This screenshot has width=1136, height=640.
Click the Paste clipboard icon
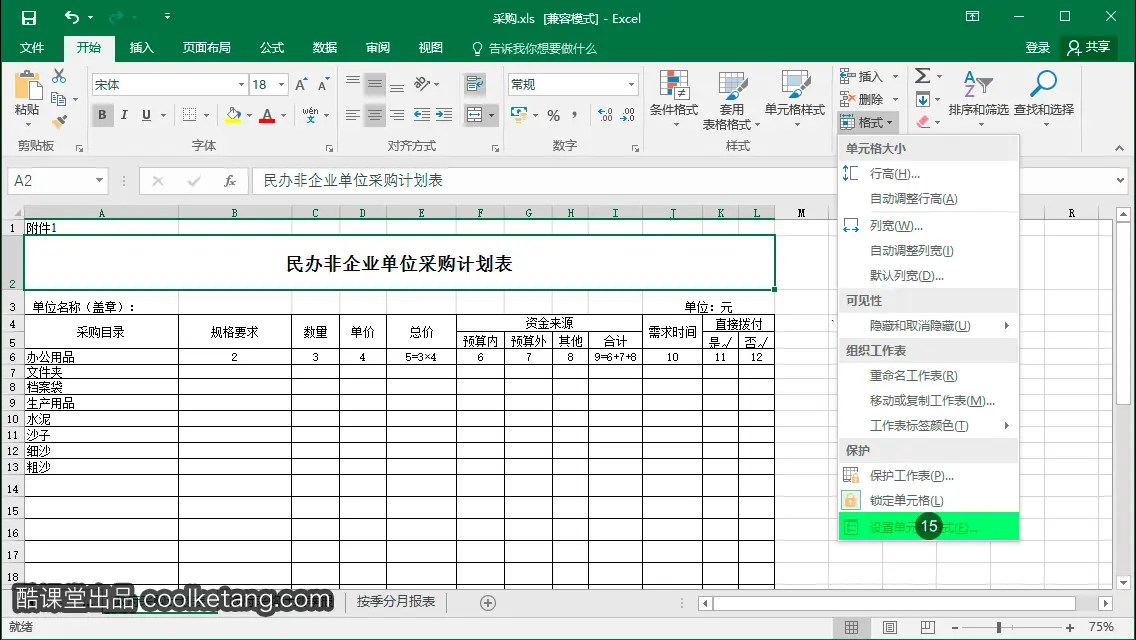(28, 86)
